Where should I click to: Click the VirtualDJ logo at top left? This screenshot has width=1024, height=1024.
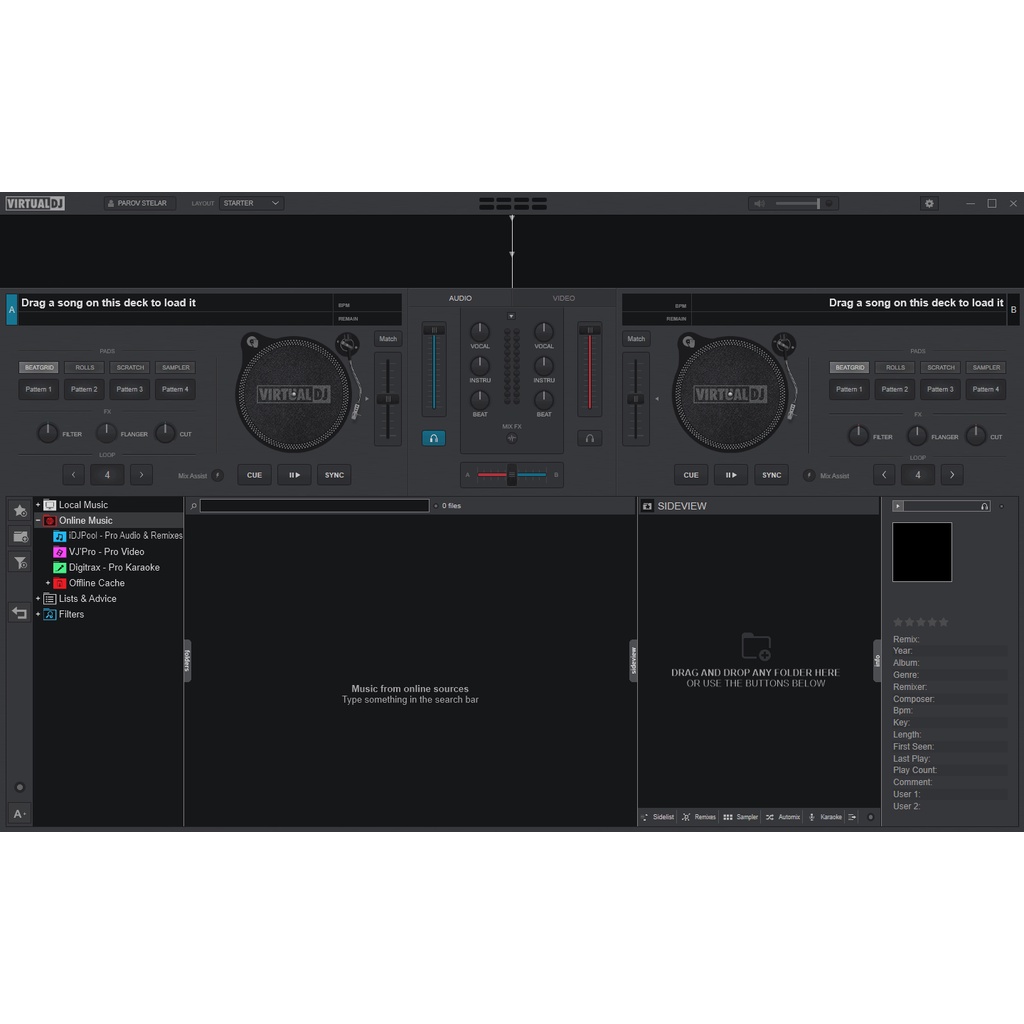pos(33,203)
